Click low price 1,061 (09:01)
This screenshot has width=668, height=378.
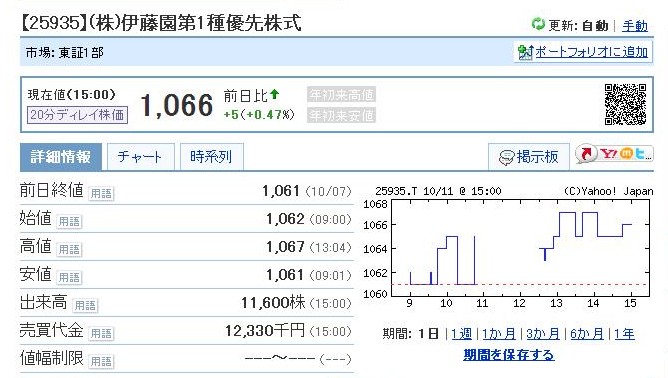(x=308, y=275)
